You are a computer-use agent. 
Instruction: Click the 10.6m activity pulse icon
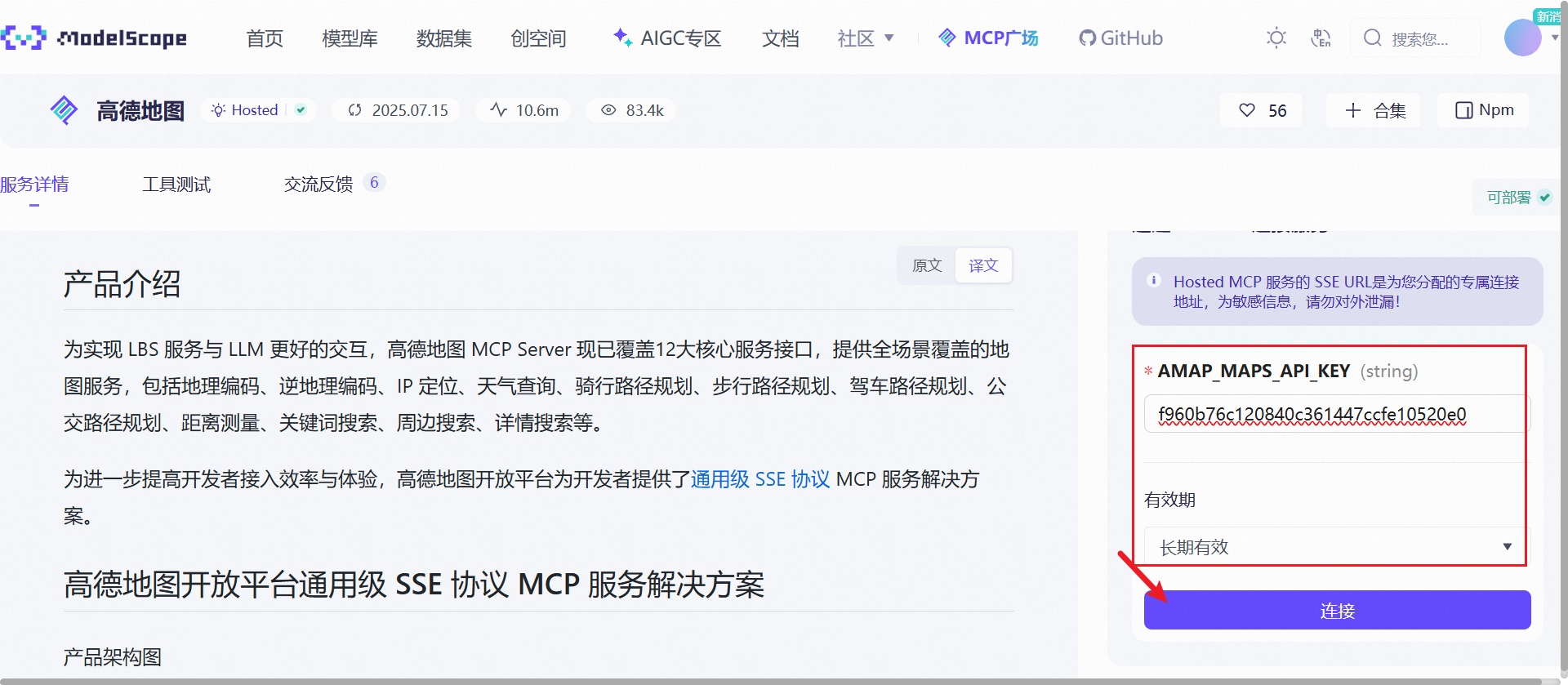(x=498, y=109)
